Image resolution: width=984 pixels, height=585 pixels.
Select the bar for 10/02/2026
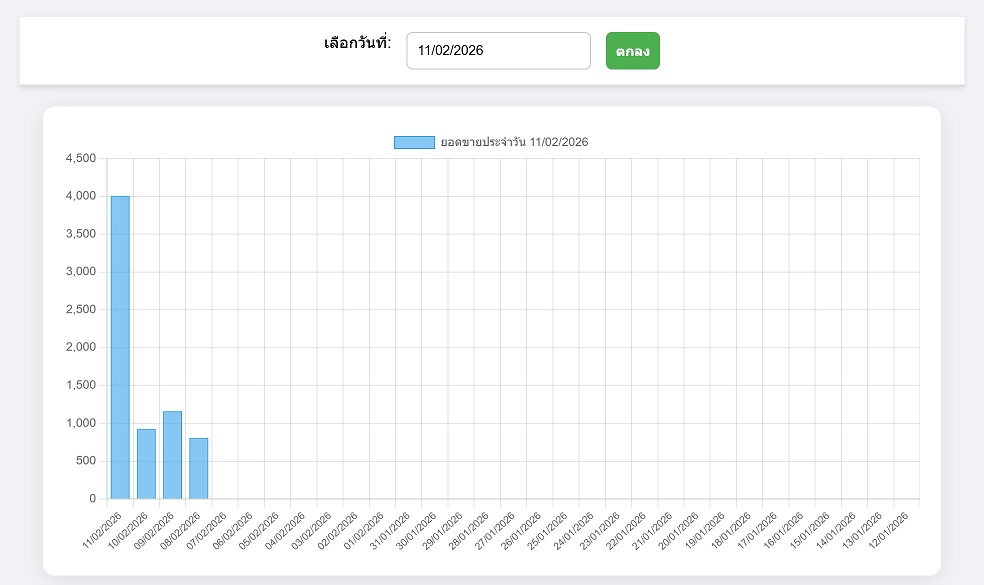pyautogui.click(x=146, y=463)
